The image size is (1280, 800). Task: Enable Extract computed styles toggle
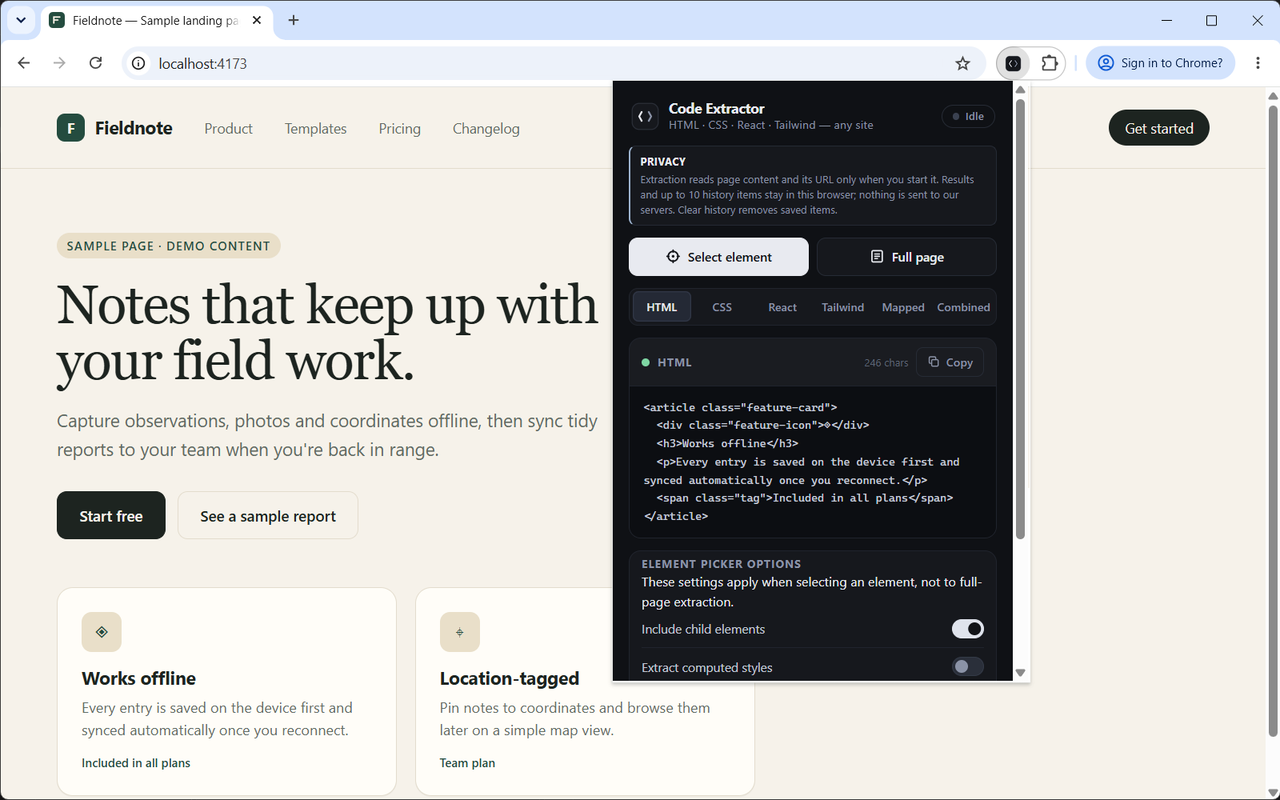[967, 667]
